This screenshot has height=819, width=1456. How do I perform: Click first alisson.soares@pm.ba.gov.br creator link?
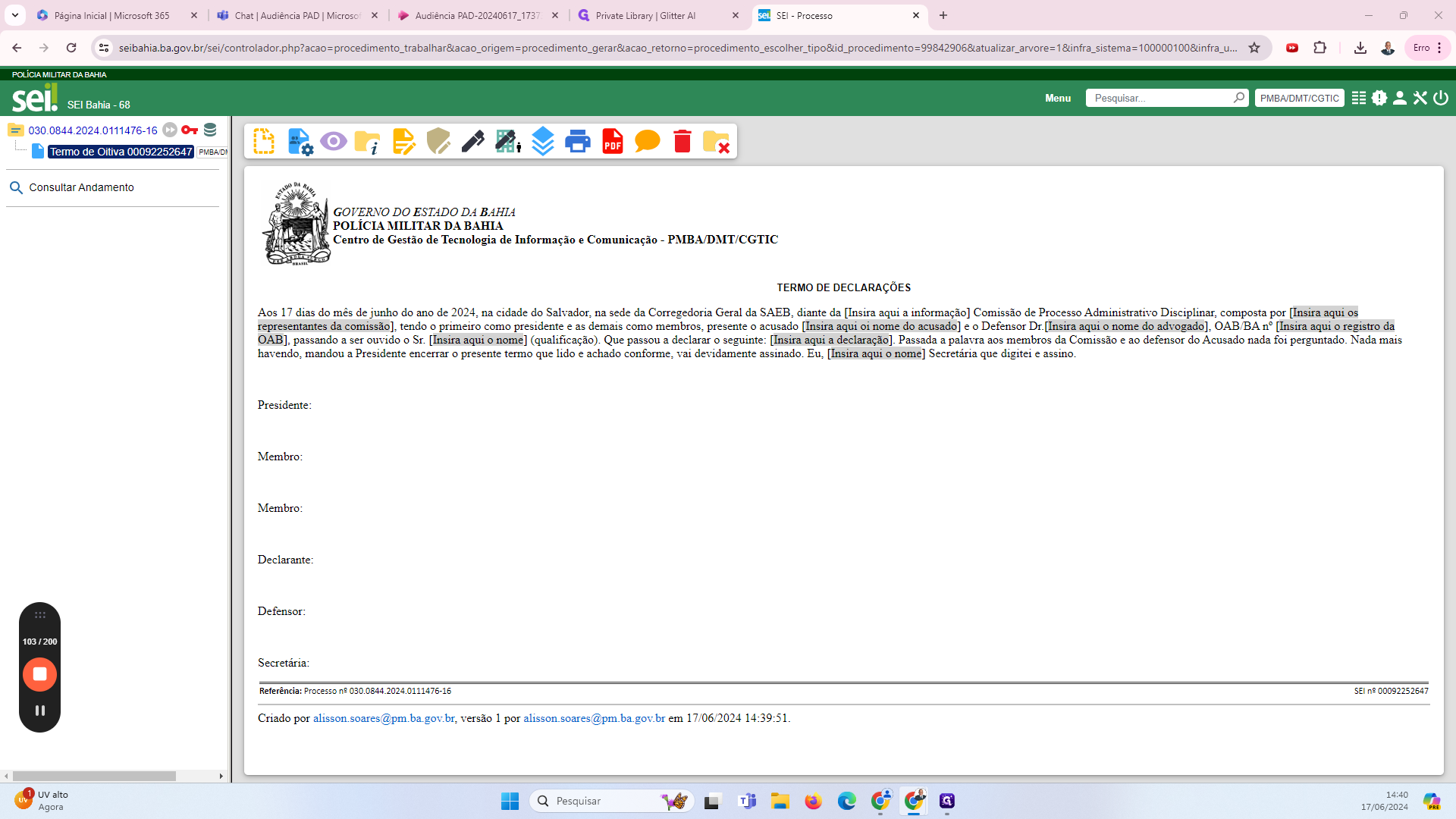384,718
